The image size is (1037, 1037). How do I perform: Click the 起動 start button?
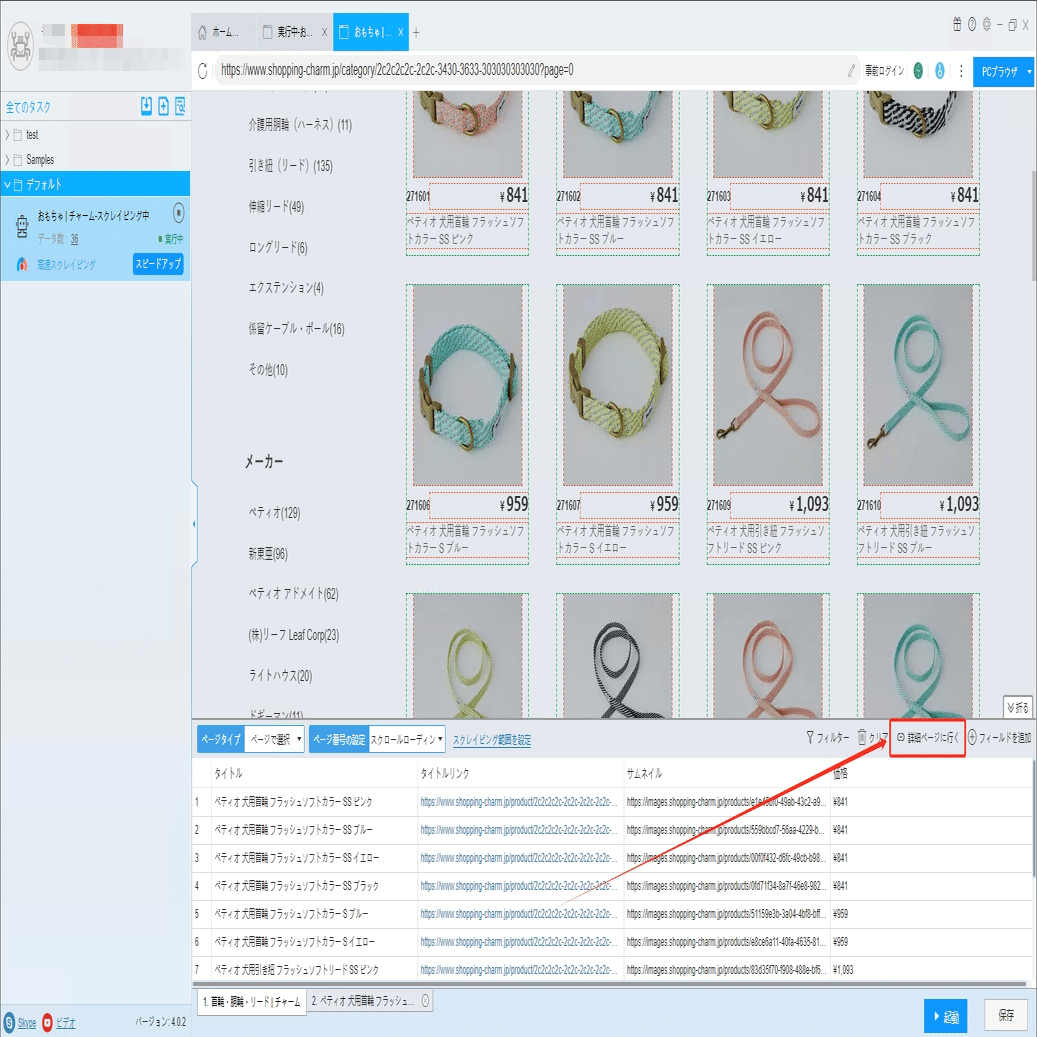point(946,1016)
